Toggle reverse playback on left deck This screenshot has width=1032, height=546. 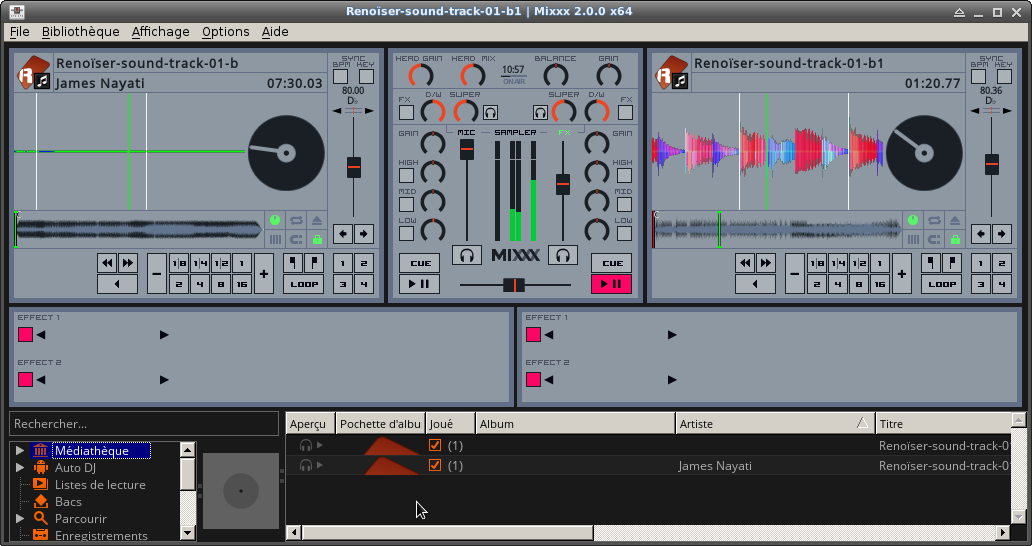click(117, 284)
